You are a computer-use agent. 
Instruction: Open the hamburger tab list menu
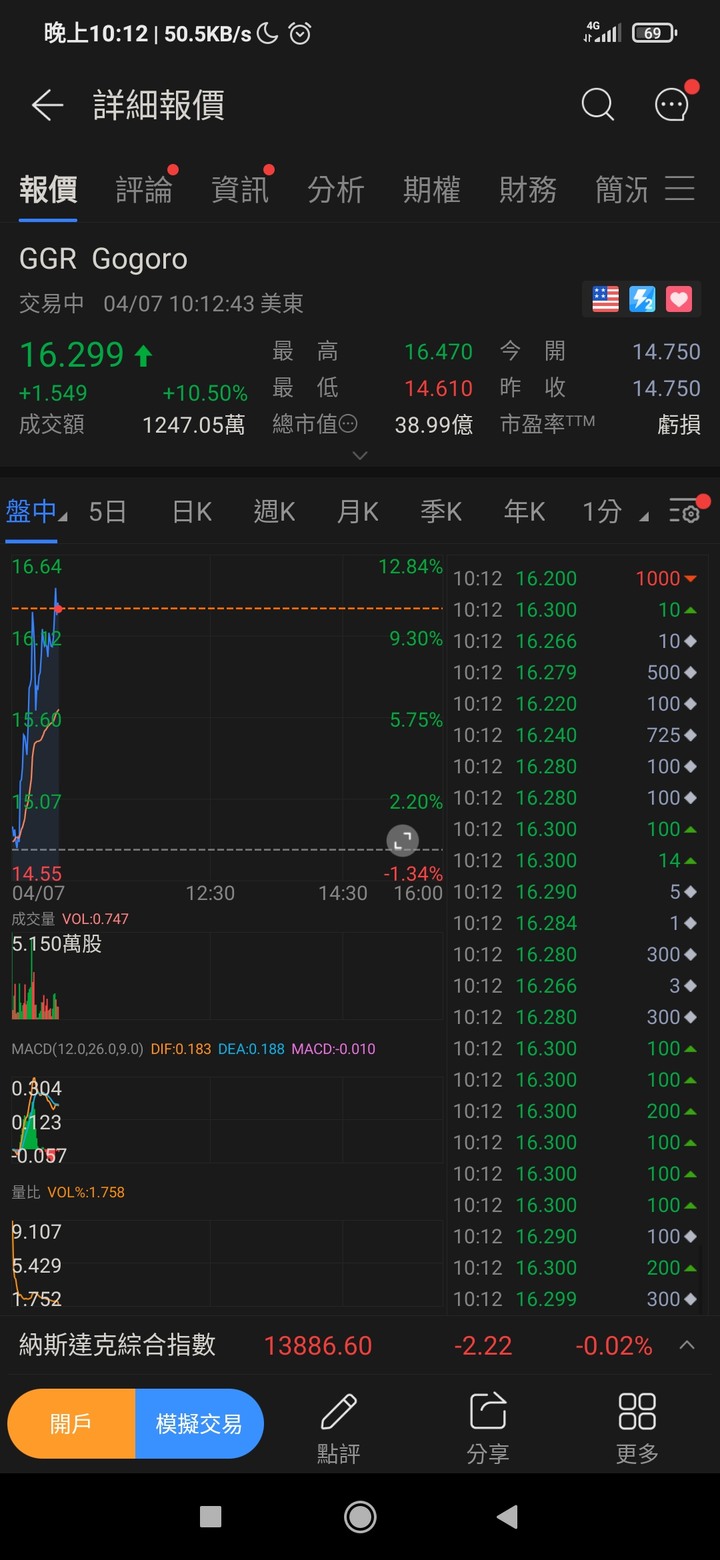tap(680, 189)
